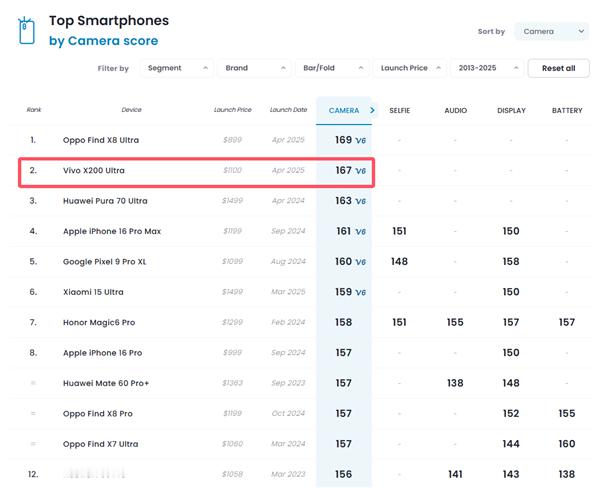Click the Launch Date column header

289,110
